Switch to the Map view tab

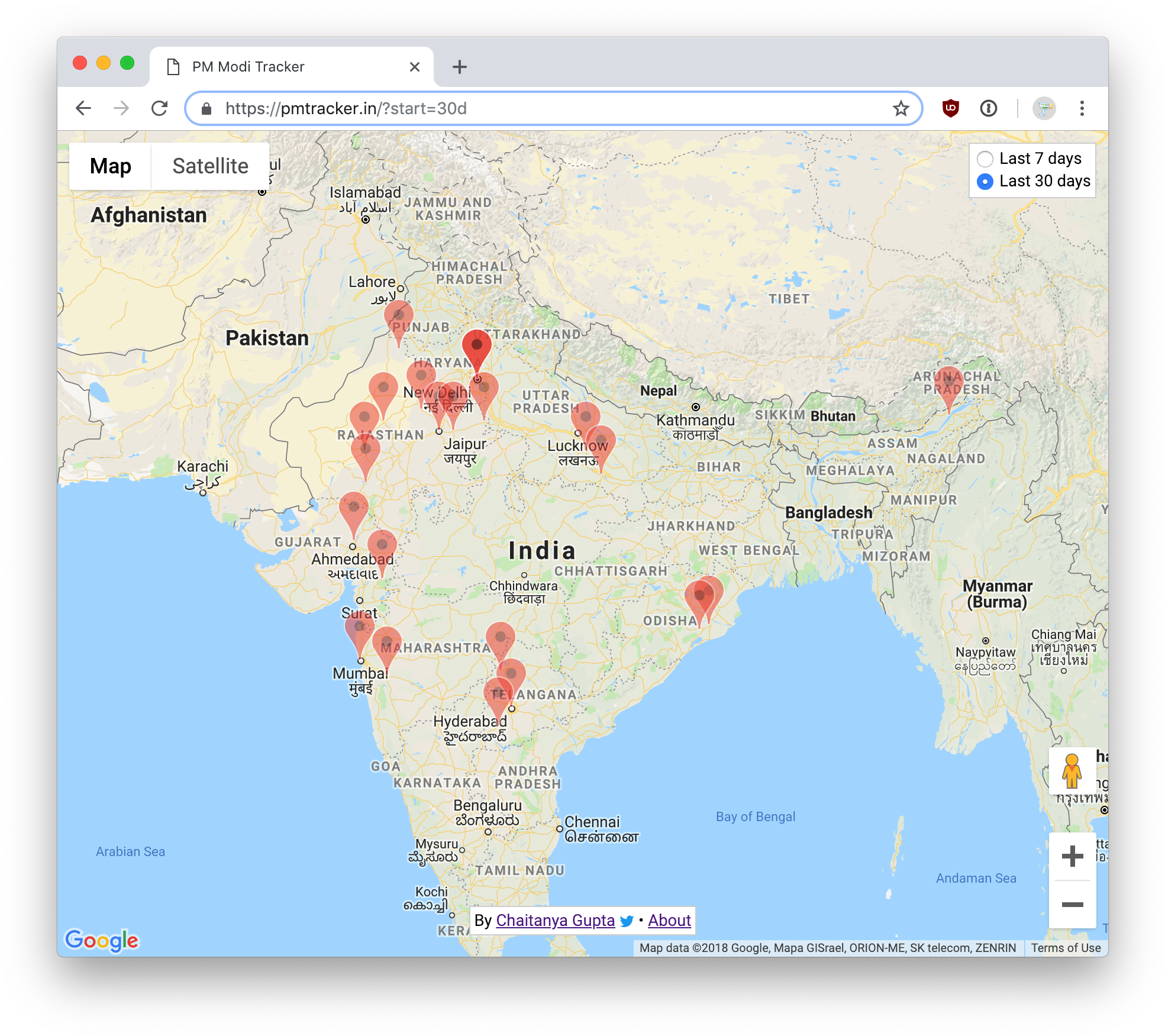click(111, 166)
